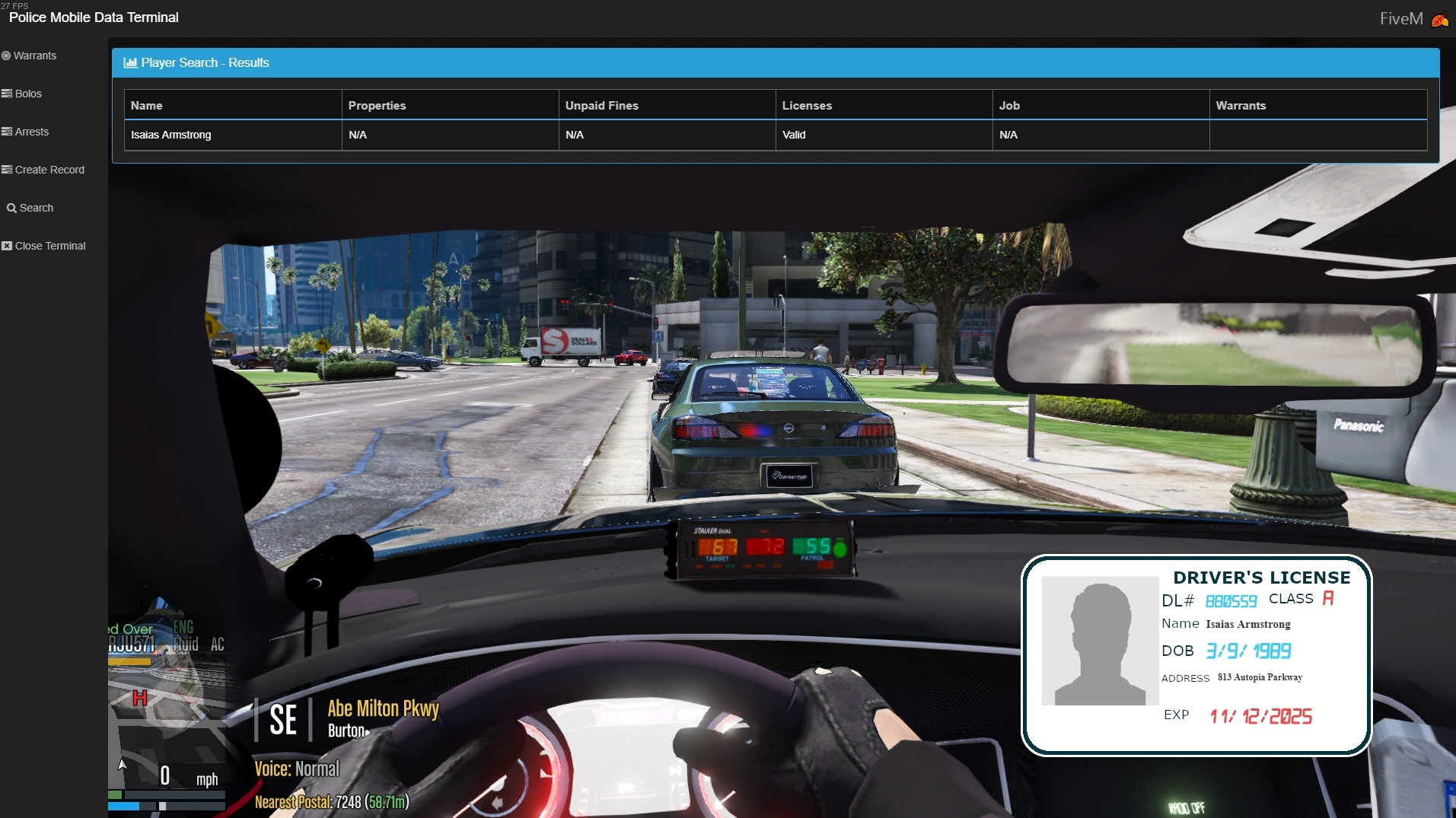
Task: Click the 0 mph speed readout
Action: click(189, 776)
